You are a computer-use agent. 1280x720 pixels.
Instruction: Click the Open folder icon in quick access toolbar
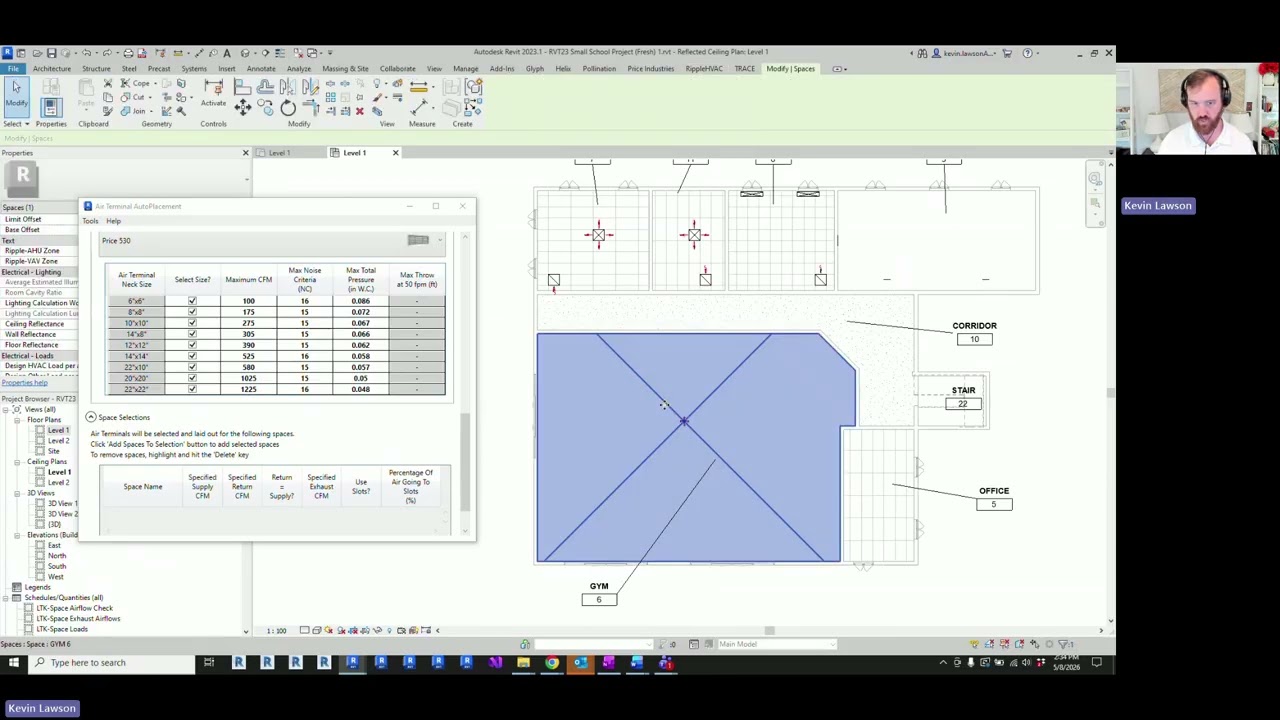[37, 53]
